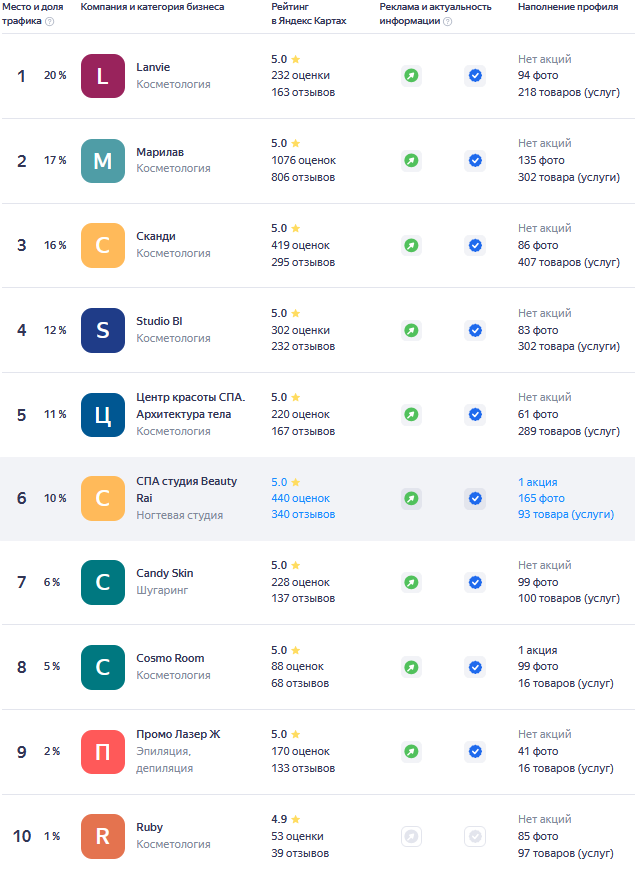Click '407 товаров (услуг)' in Сканди row
This screenshot has height=875, width=635.
pyautogui.click(x=569, y=262)
